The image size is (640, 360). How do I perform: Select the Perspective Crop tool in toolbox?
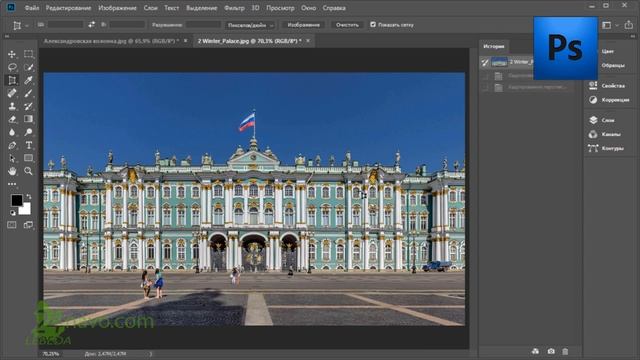click(12, 80)
